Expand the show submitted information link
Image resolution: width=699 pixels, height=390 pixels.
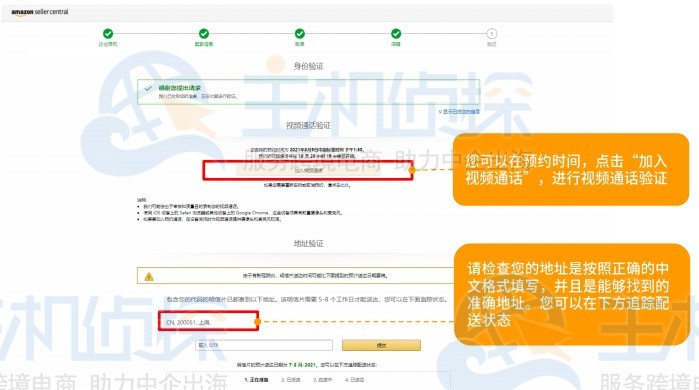(x=459, y=111)
